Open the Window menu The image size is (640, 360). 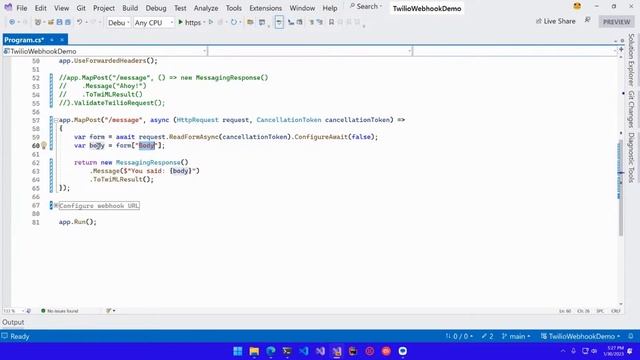pos(302,8)
